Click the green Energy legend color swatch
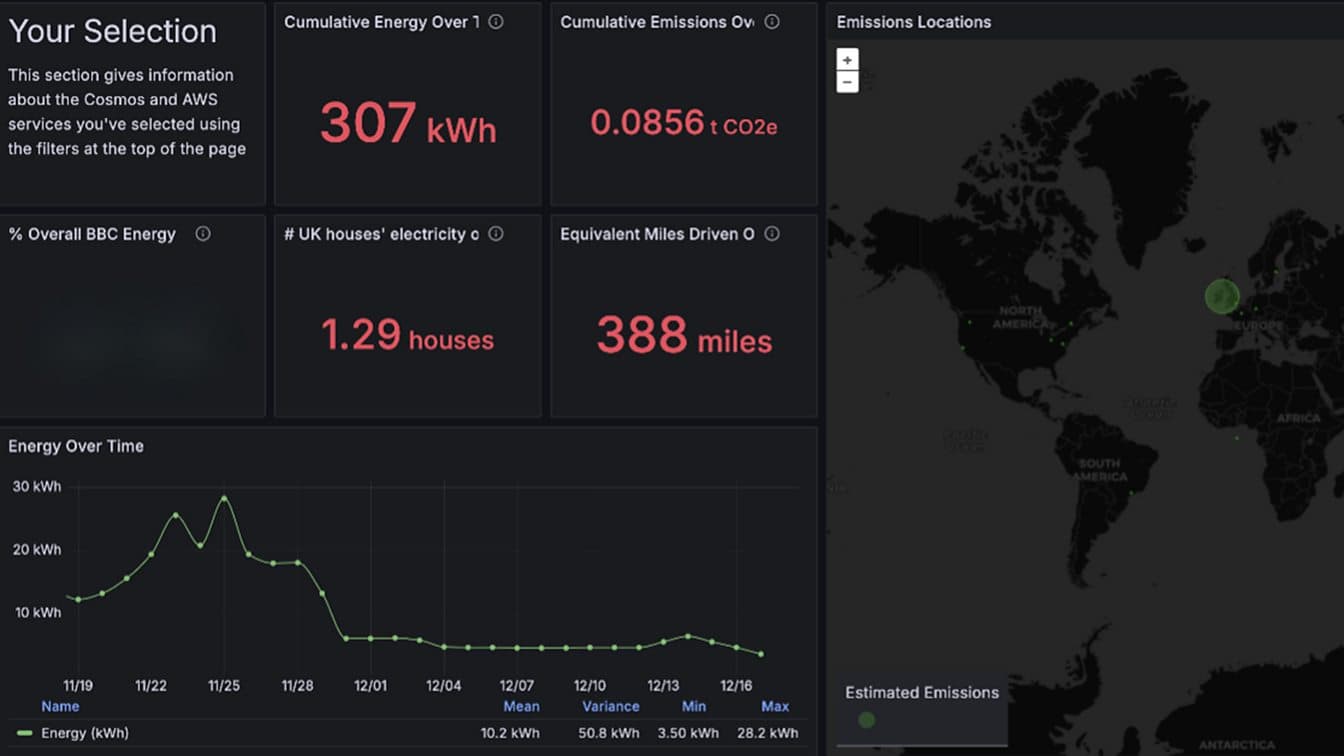This screenshot has height=756, width=1344. click(22, 732)
